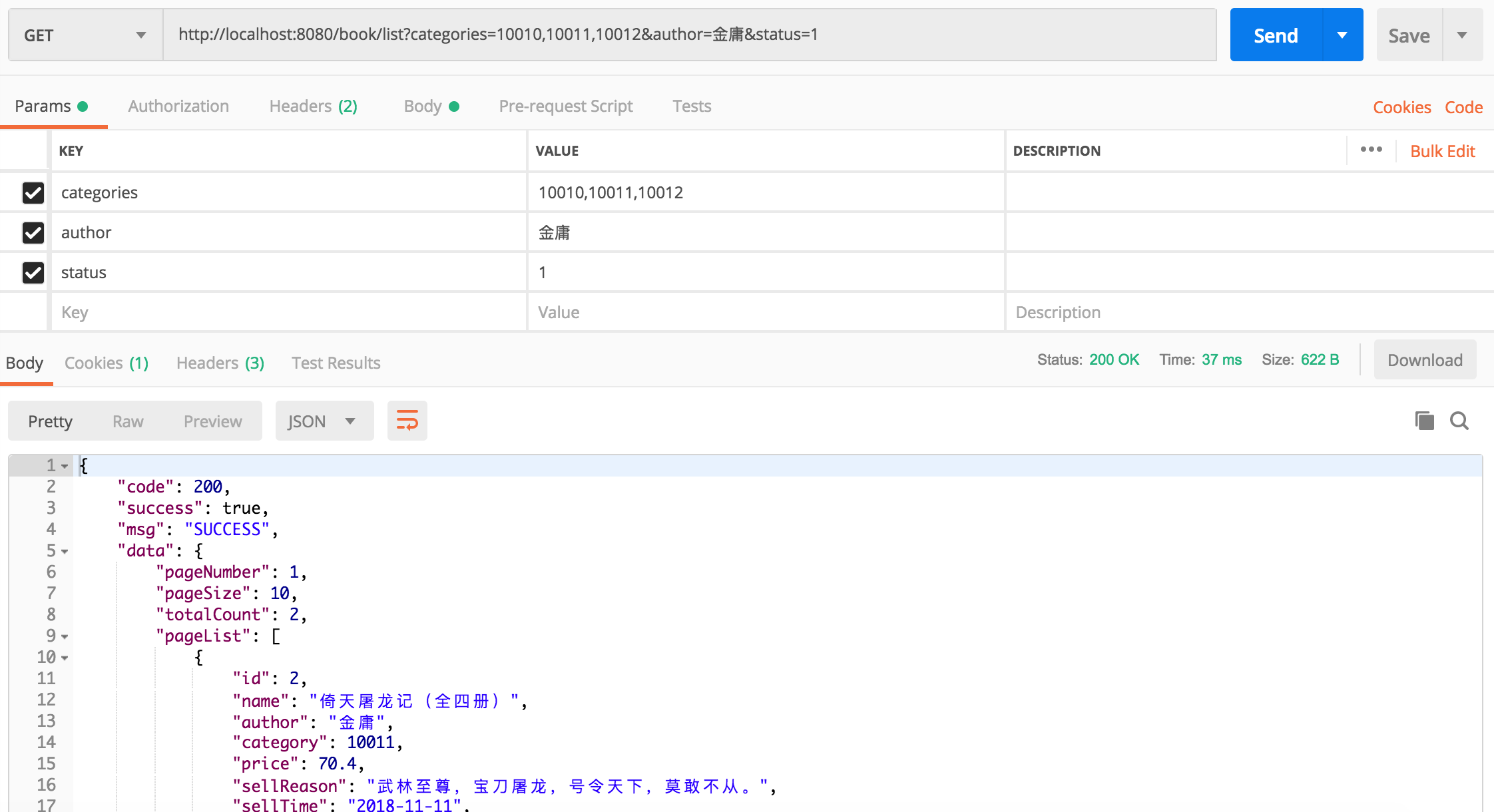Open search in response body
Viewport: 1494px width, 812px height.
[x=1459, y=421]
